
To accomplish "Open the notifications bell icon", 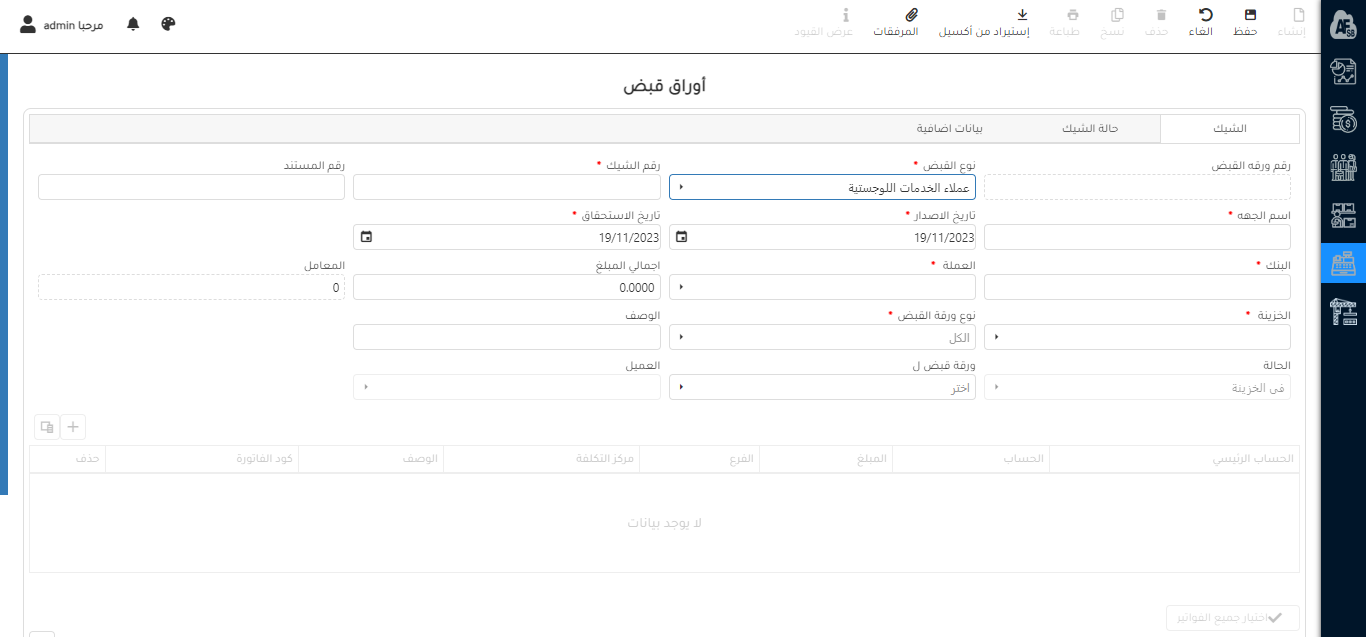I will [x=133, y=24].
